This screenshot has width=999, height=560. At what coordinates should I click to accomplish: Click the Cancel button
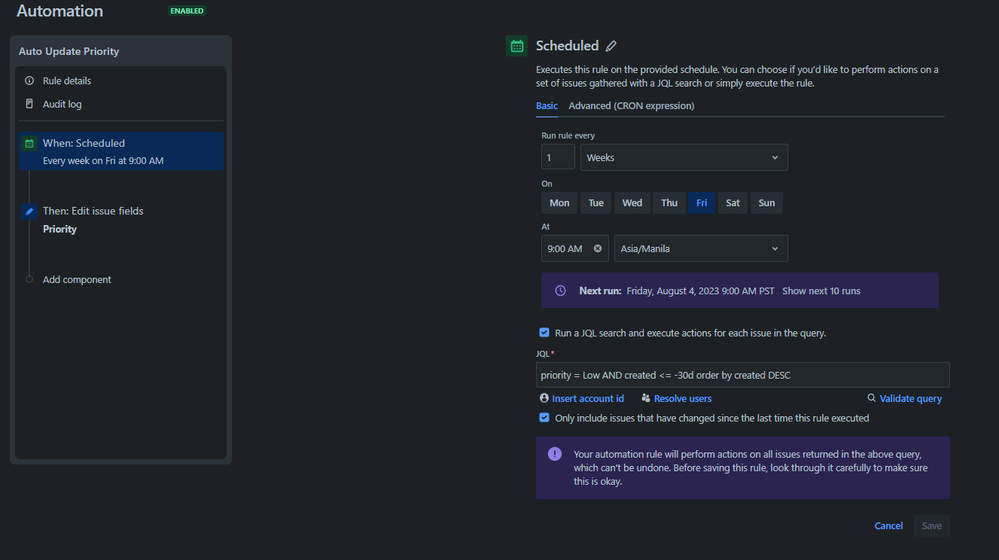(x=888, y=526)
